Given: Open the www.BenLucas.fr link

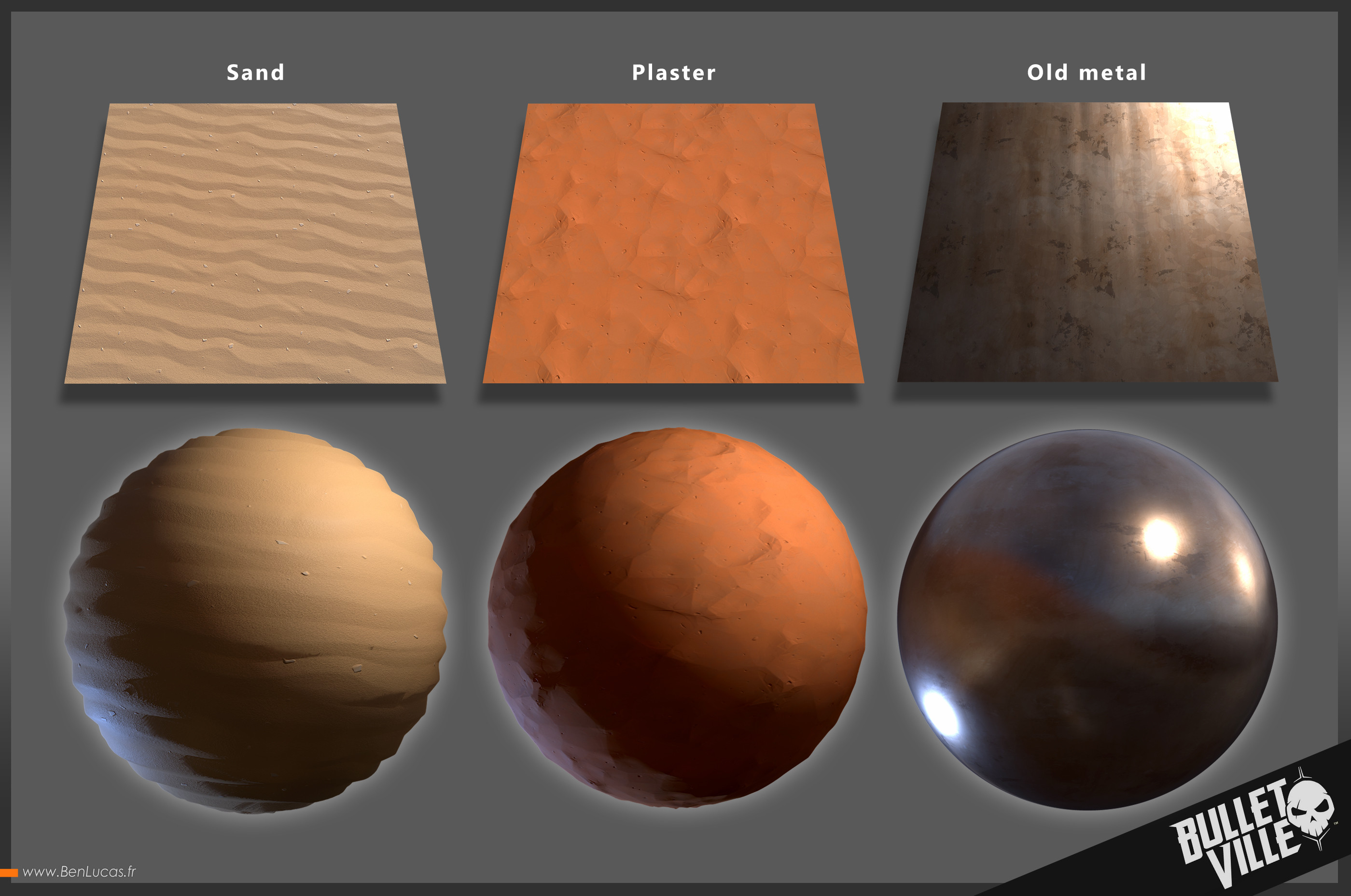Looking at the screenshot, I should pos(79,871).
